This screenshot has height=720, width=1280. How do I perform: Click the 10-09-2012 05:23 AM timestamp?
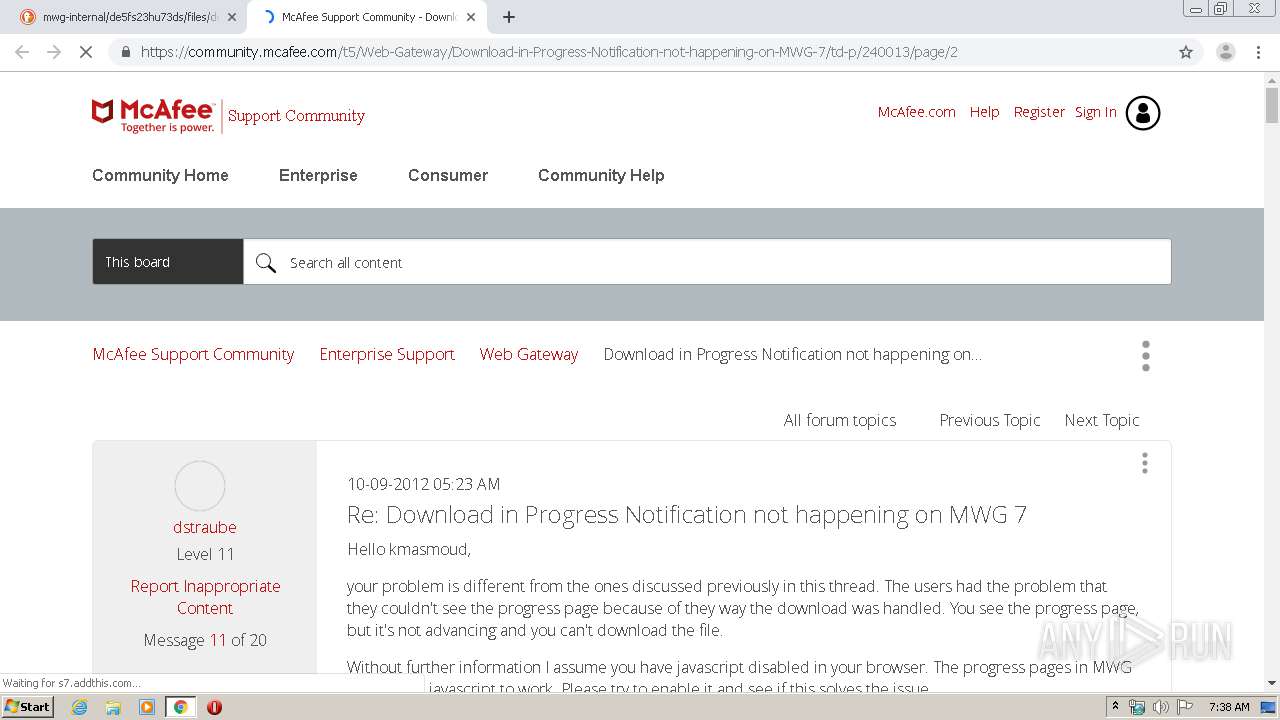(423, 484)
